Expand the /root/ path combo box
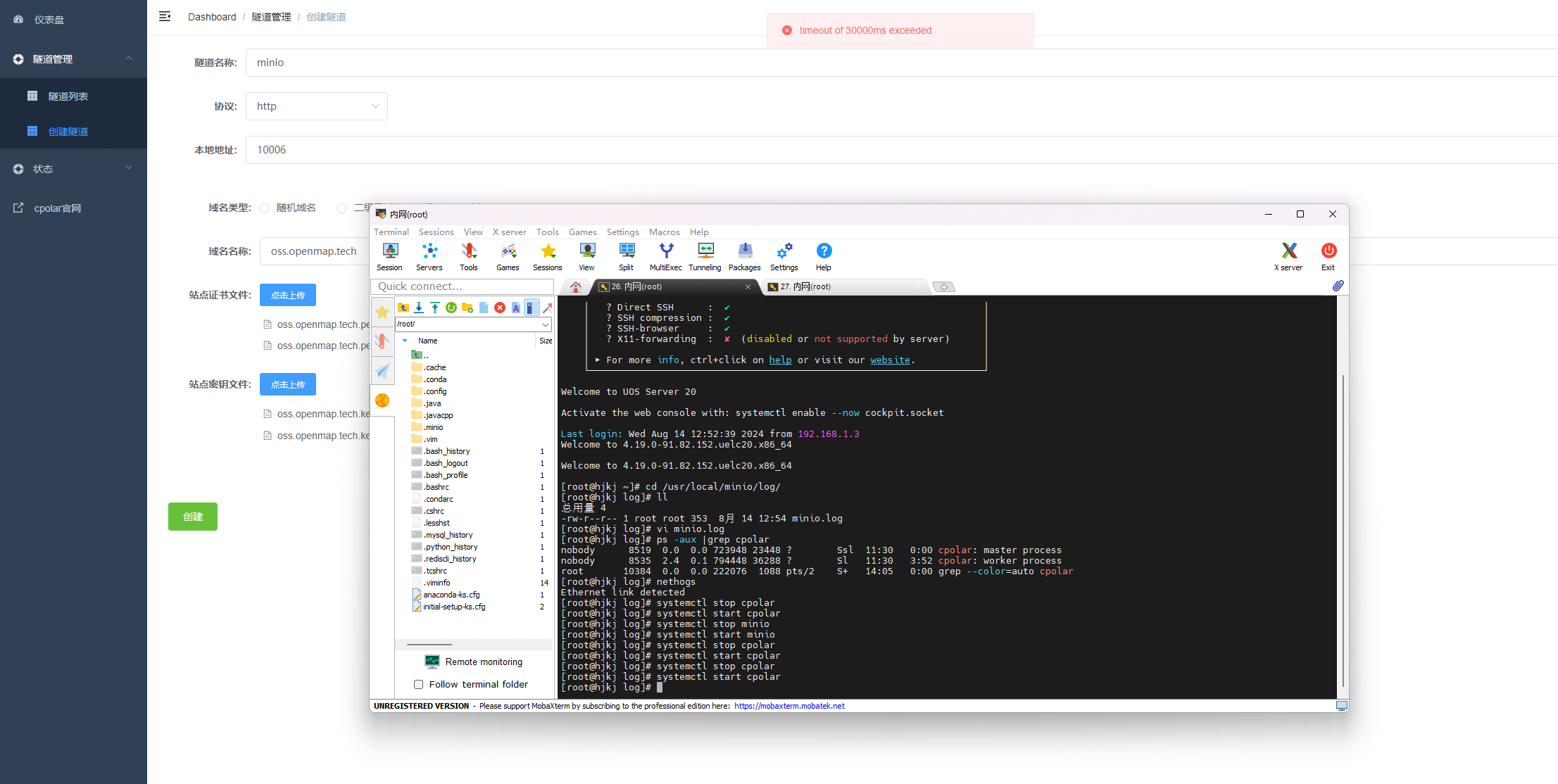This screenshot has width=1558, height=784. coord(545,324)
